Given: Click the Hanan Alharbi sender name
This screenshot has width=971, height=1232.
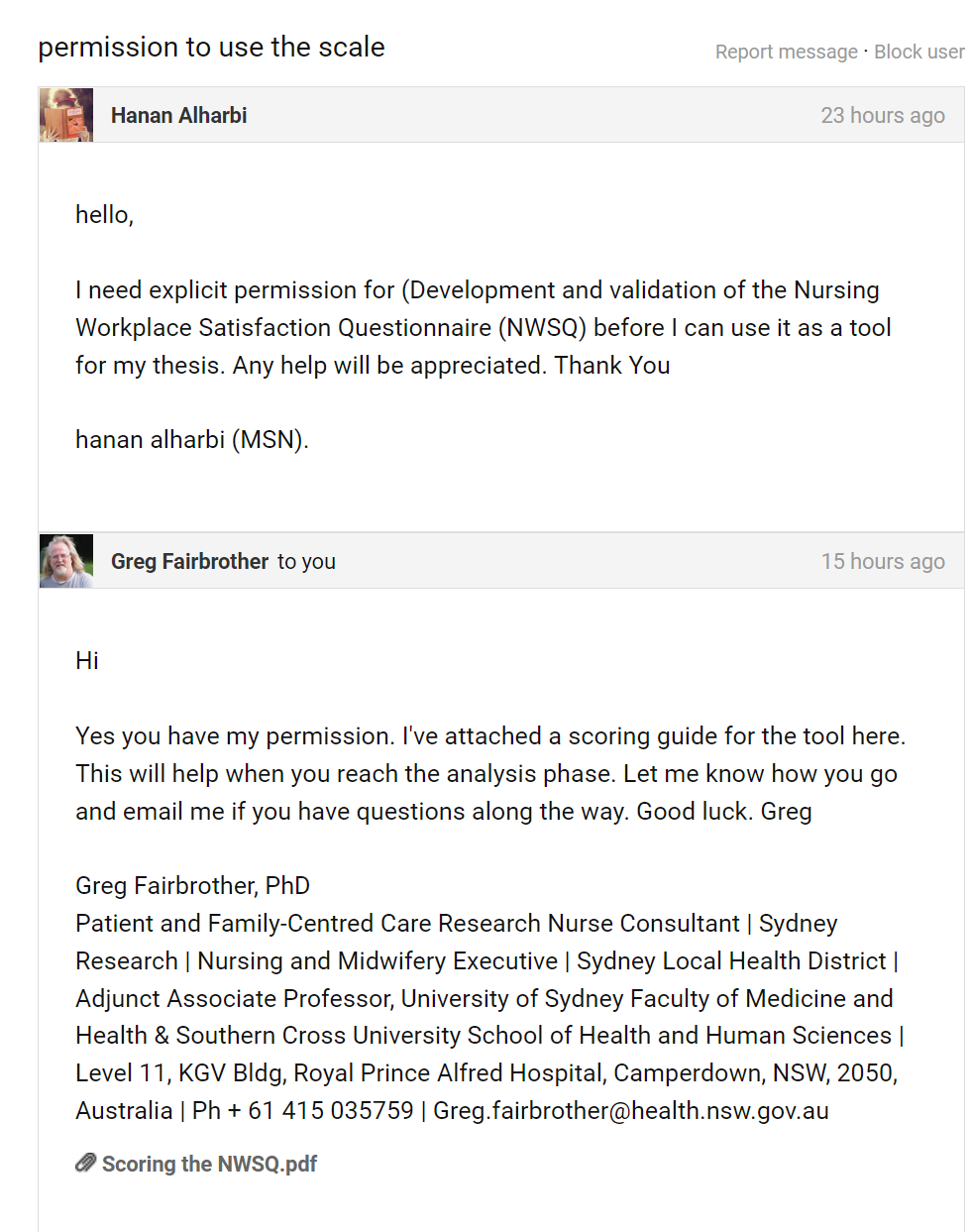Looking at the screenshot, I should [x=179, y=115].
